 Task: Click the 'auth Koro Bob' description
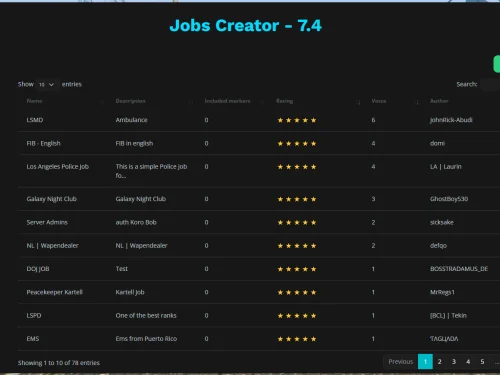pos(136,222)
